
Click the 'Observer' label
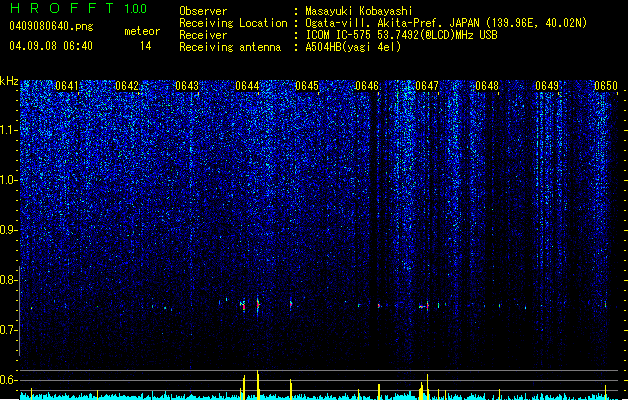pyautogui.click(x=203, y=11)
